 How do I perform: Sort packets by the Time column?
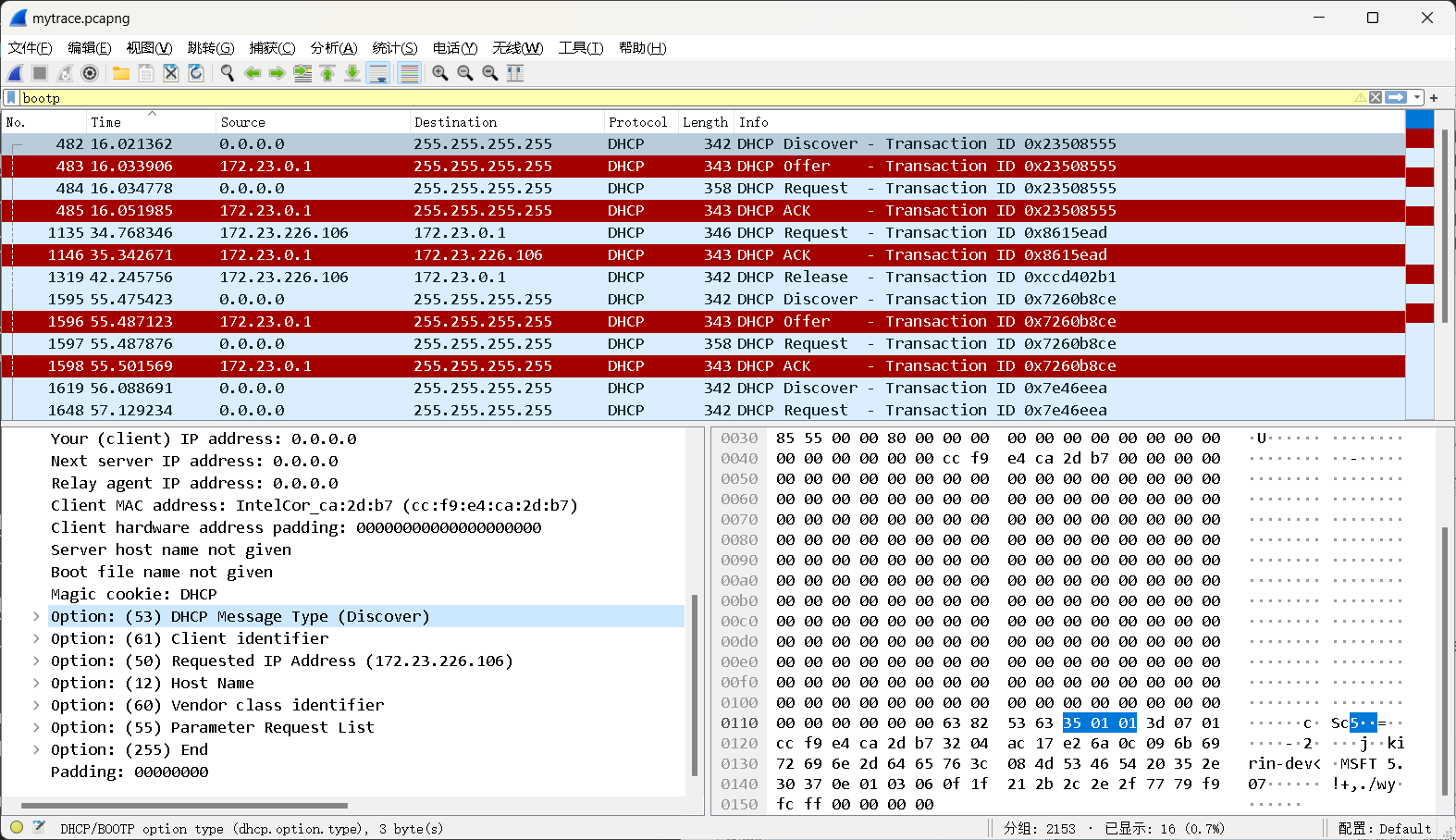(151, 122)
